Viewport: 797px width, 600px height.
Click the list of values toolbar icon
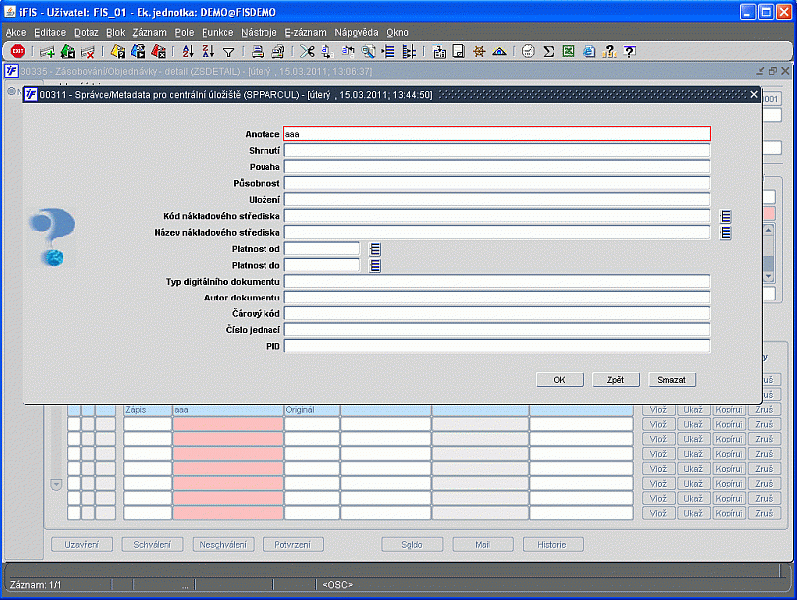tap(388, 51)
